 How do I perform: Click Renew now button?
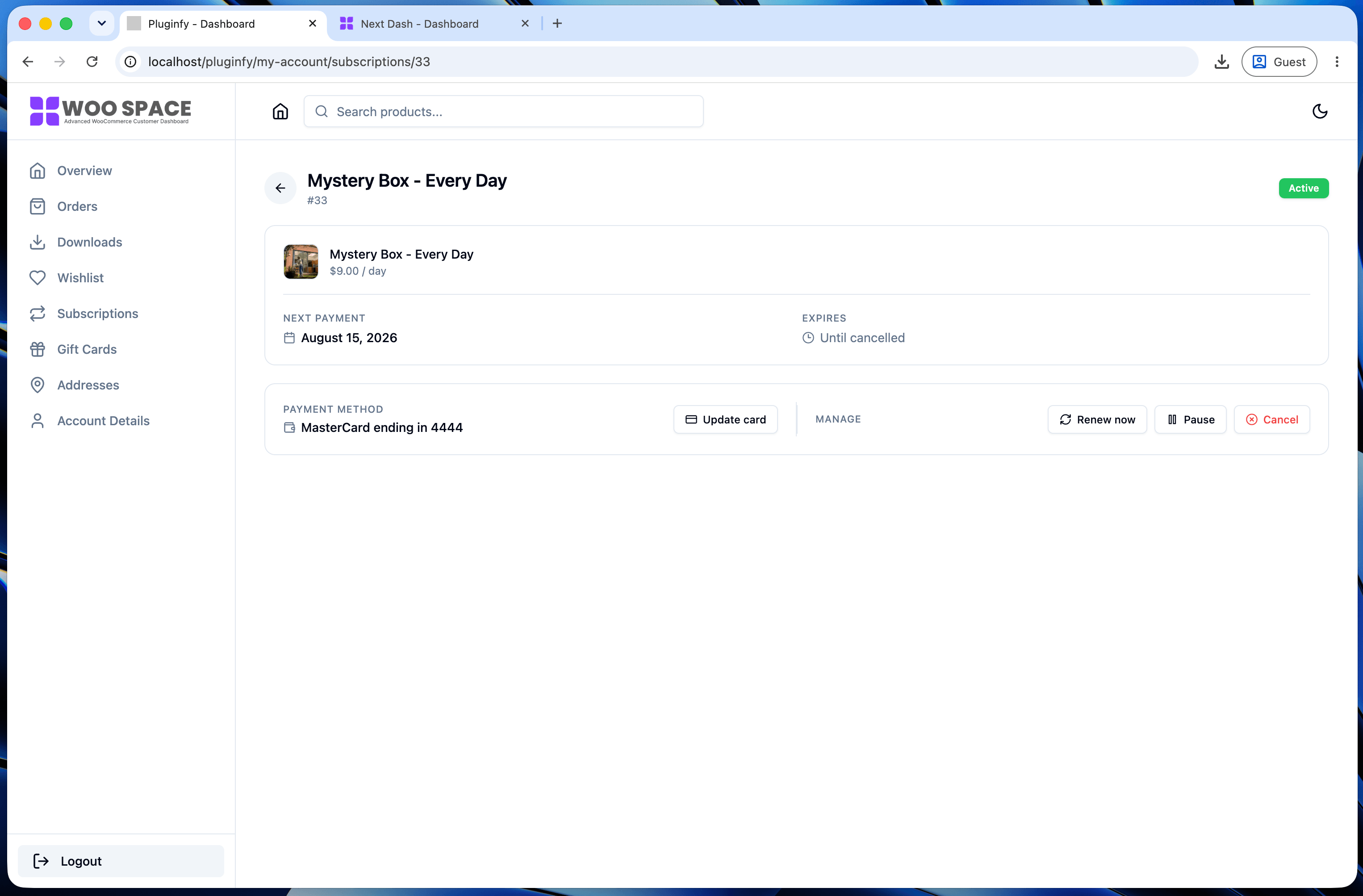pyautogui.click(x=1097, y=419)
